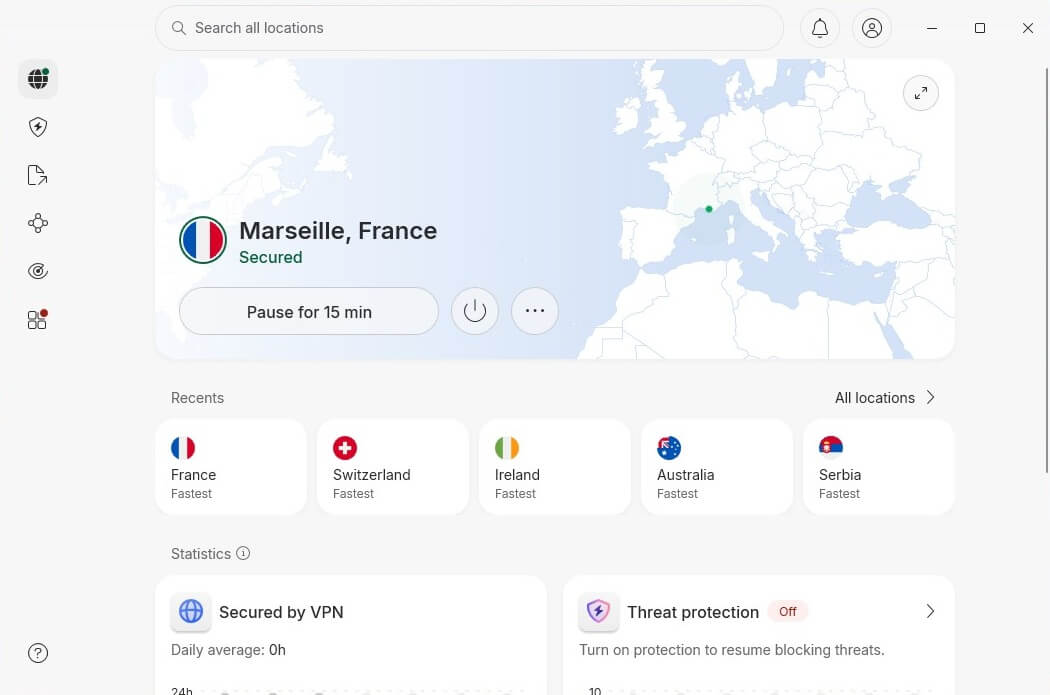Viewport: 1050px width, 695px height.
Task: Open the help question mark icon
Action: 38,653
